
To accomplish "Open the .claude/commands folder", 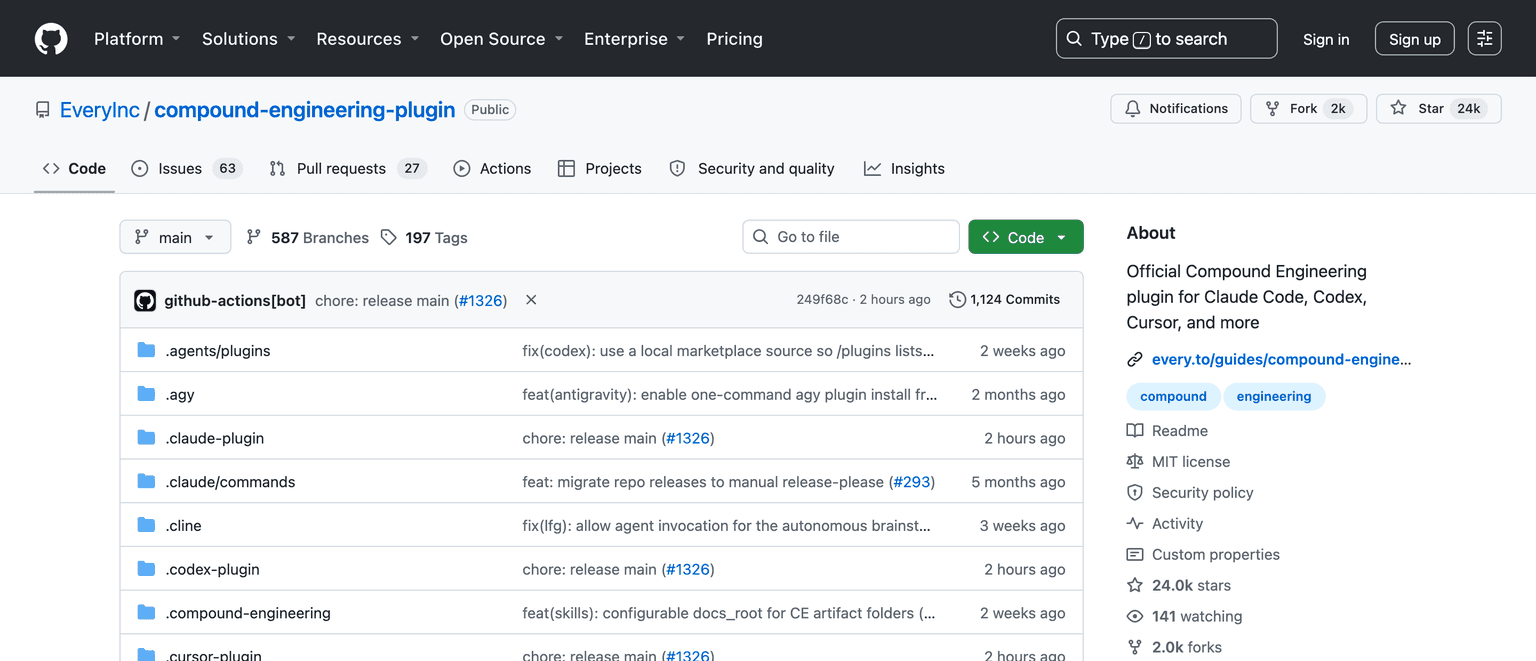I will 230,482.
